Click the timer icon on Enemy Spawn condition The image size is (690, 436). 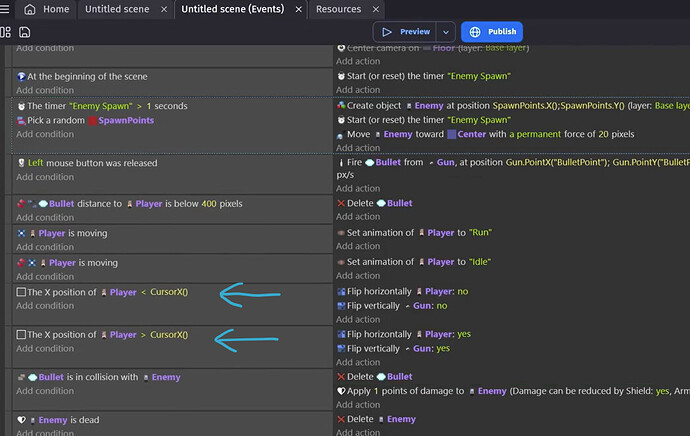pyautogui.click(x=21, y=106)
